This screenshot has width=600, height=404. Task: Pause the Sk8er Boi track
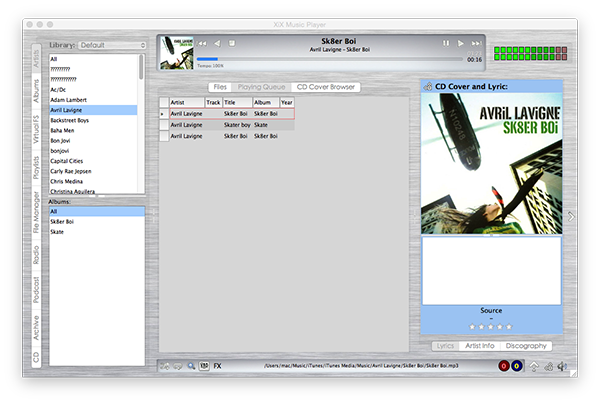(x=446, y=43)
